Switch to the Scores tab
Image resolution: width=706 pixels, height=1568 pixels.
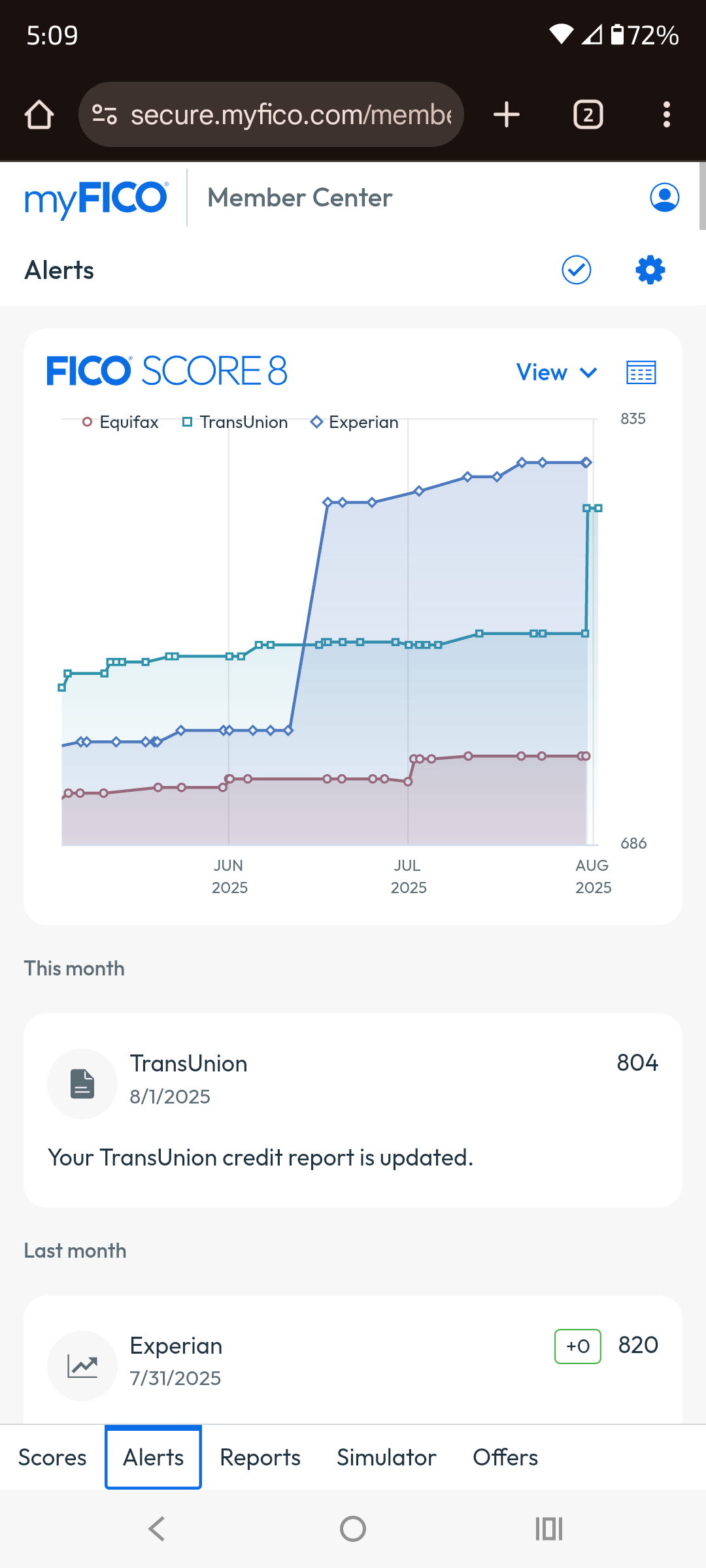pyautogui.click(x=52, y=1458)
